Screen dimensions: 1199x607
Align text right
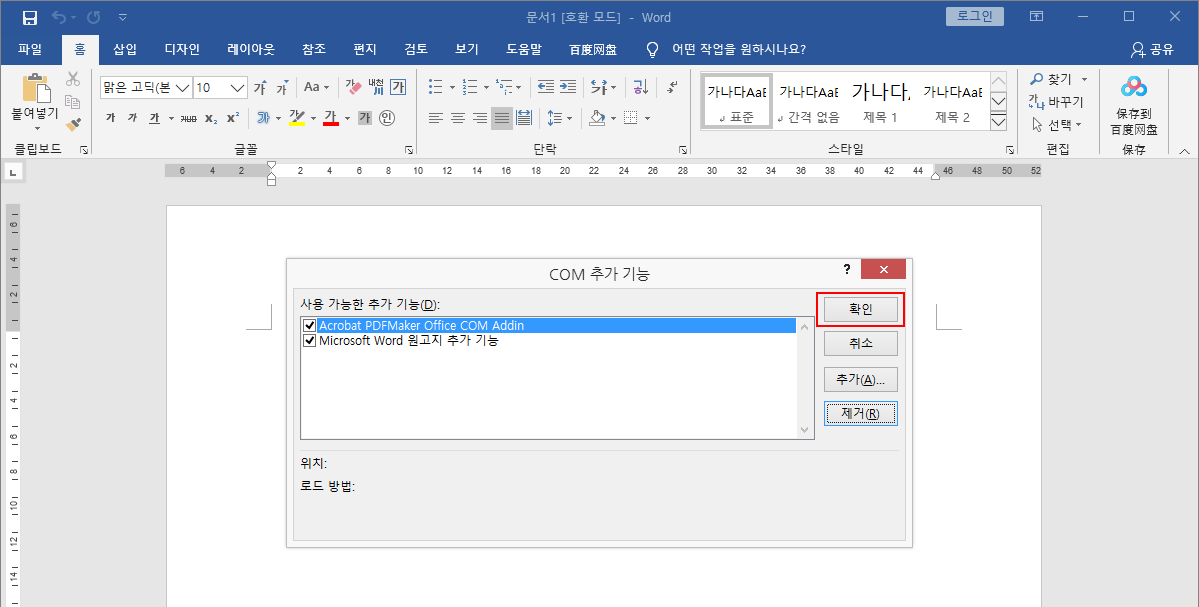pyautogui.click(x=480, y=118)
